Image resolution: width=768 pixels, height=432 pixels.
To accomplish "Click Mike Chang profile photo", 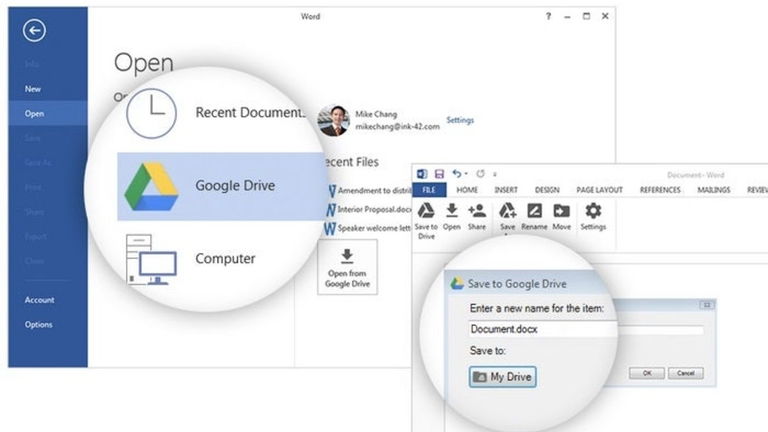I will pyautogui.click(x=333, y=120).
